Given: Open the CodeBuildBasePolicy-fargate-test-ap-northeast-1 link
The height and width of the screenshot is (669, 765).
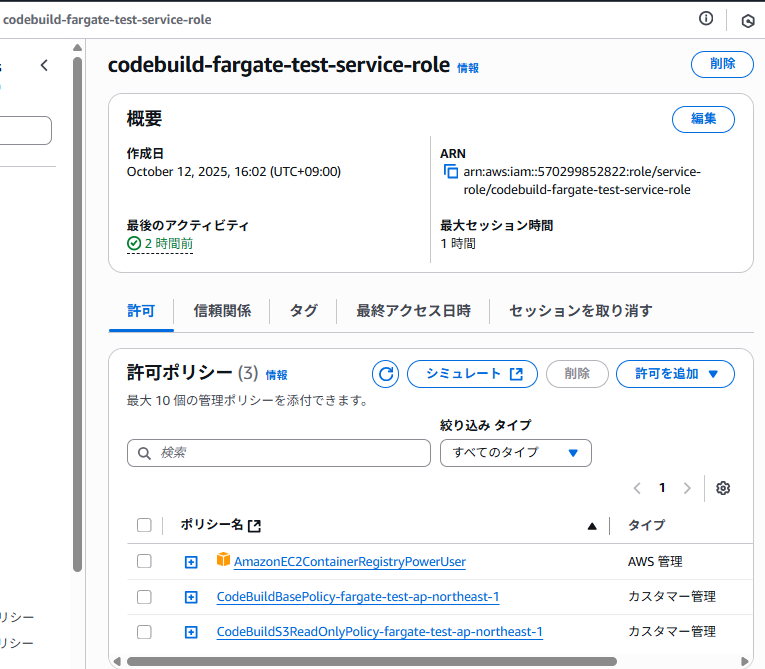Looking at the screenshot, I should tap(358, 597).
